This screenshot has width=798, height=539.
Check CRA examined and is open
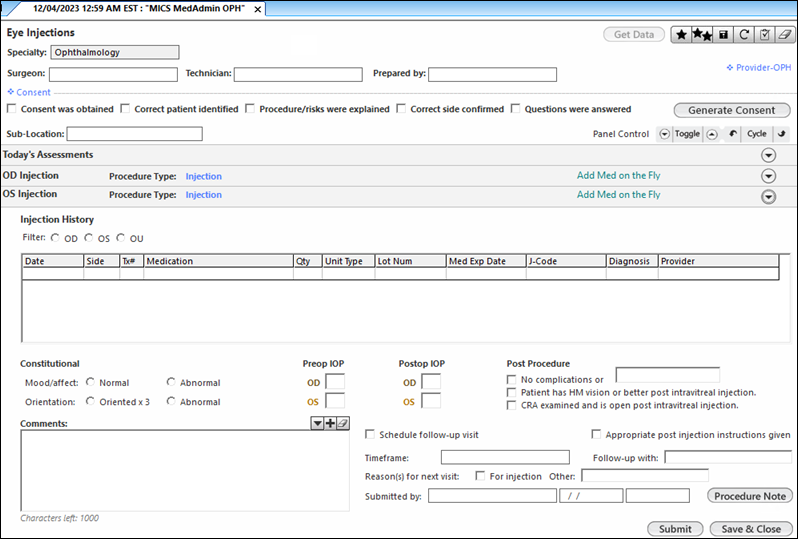pos(511,405)
